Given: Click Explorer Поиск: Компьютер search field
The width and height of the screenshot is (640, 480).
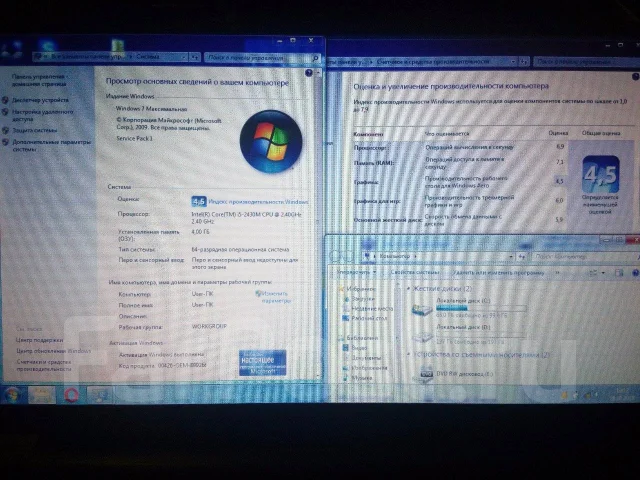Looking at the screenshot, I should click(x=584, y=257).
